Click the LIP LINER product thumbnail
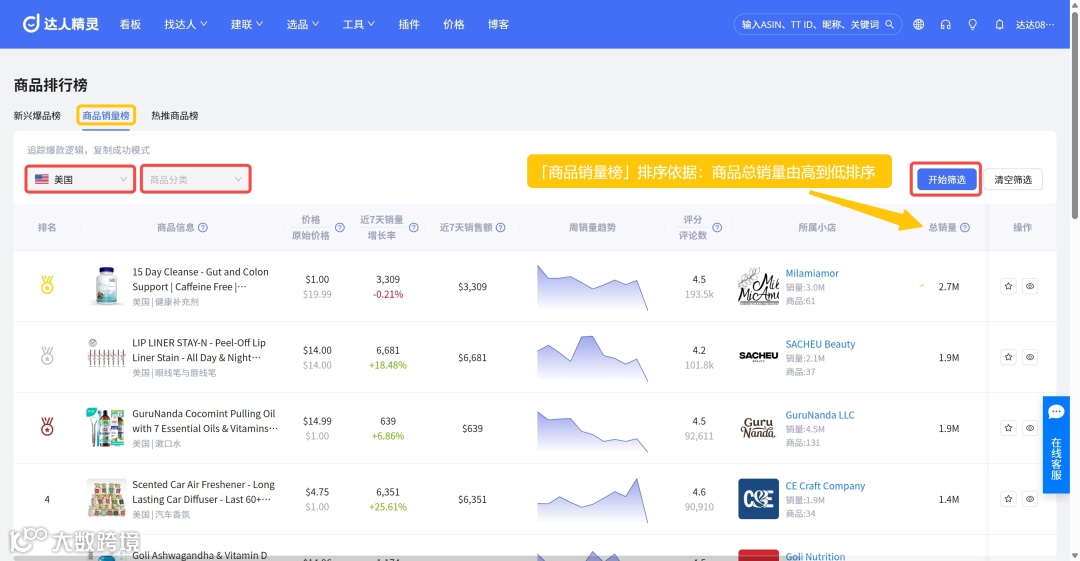1080x561 pixels. (x=106, y=357)
